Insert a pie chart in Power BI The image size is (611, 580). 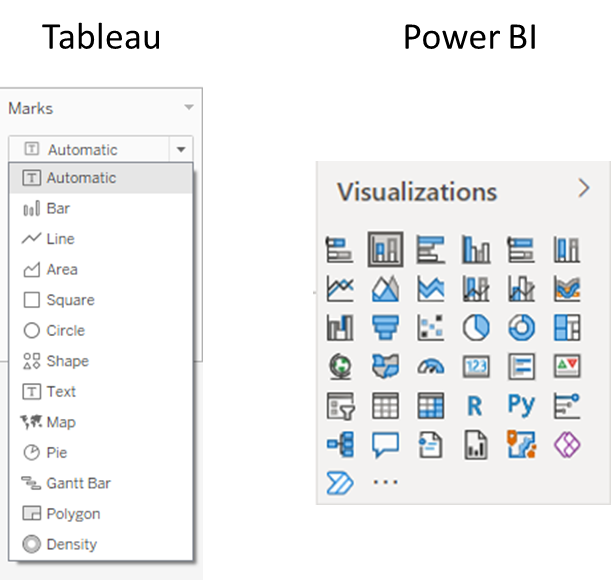pos(476,327)
